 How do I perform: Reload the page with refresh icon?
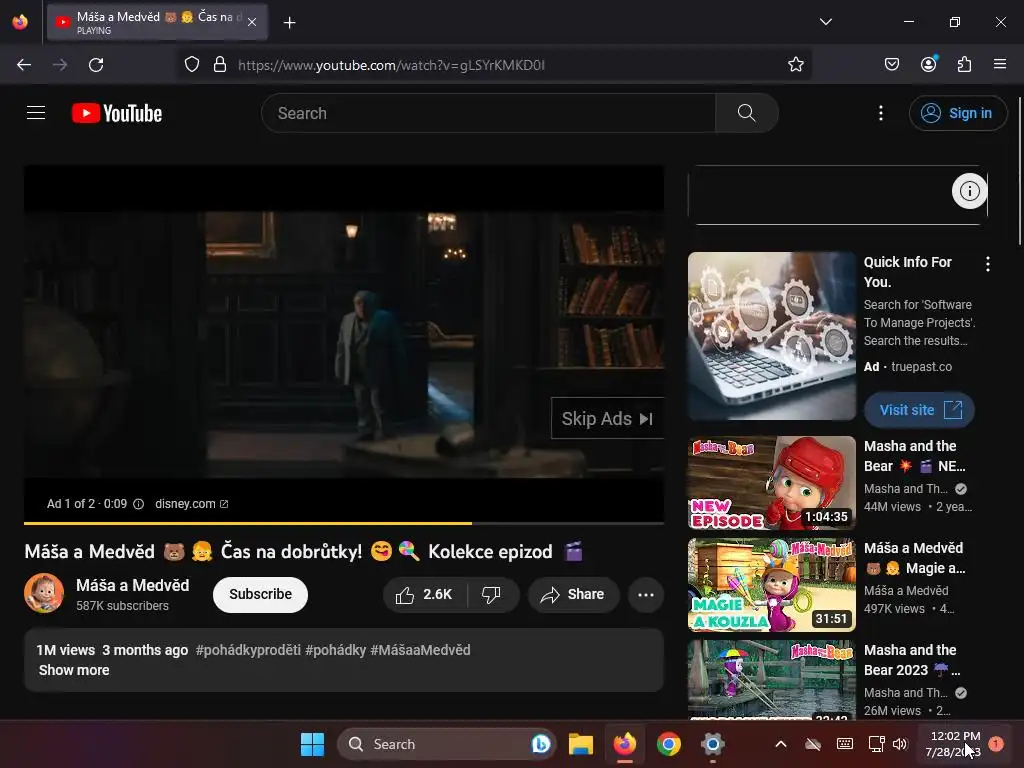[x=96, y=65]
